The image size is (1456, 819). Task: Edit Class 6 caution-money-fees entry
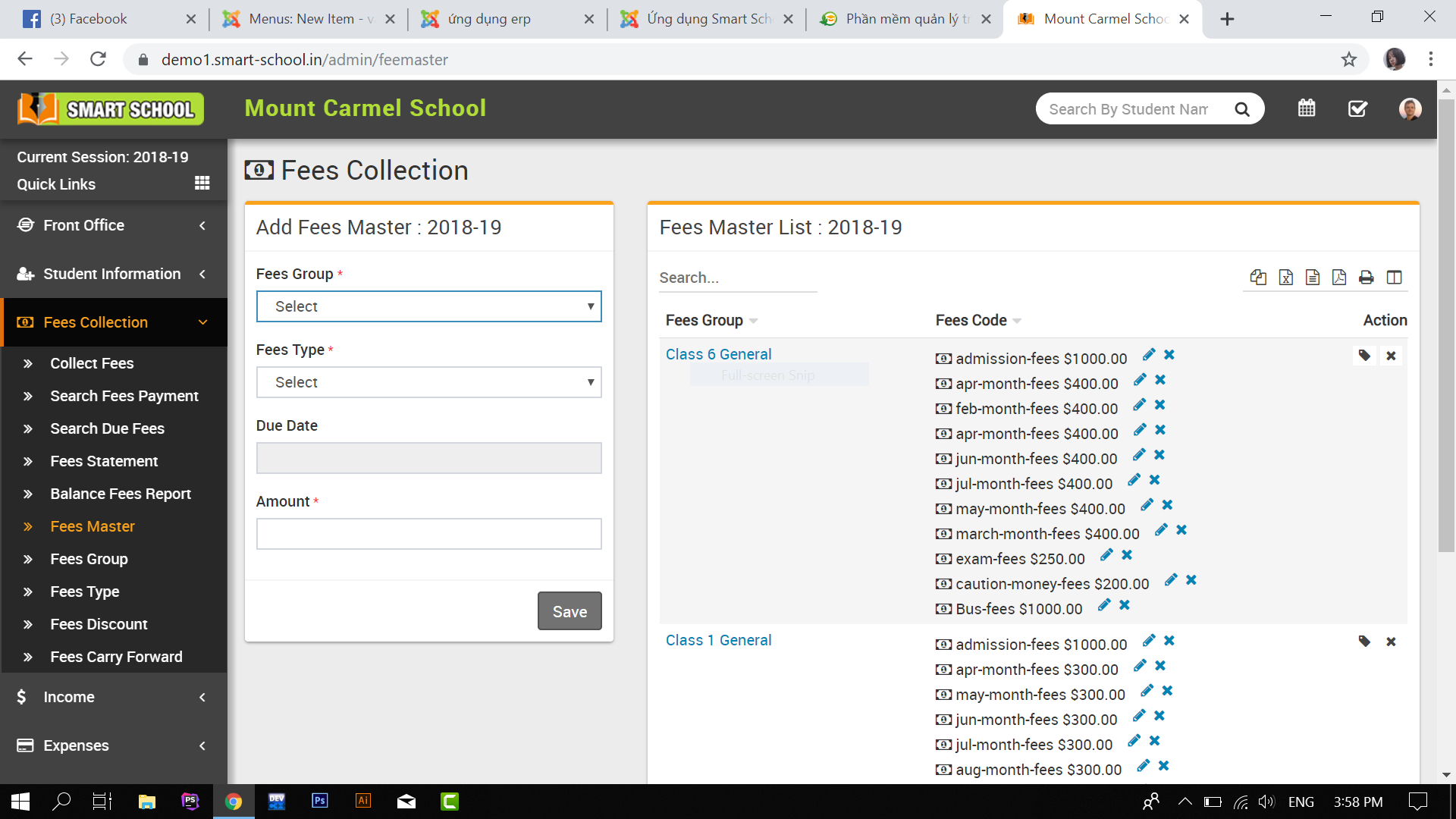pos(1171,580)
